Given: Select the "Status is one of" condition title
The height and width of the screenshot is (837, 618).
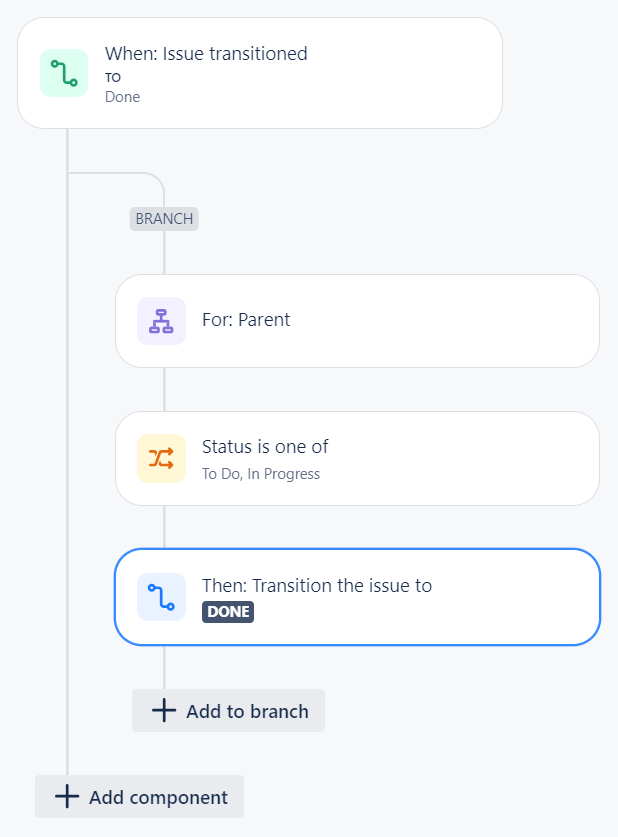Looking at the screenshot, I should (x=265, y=447).
